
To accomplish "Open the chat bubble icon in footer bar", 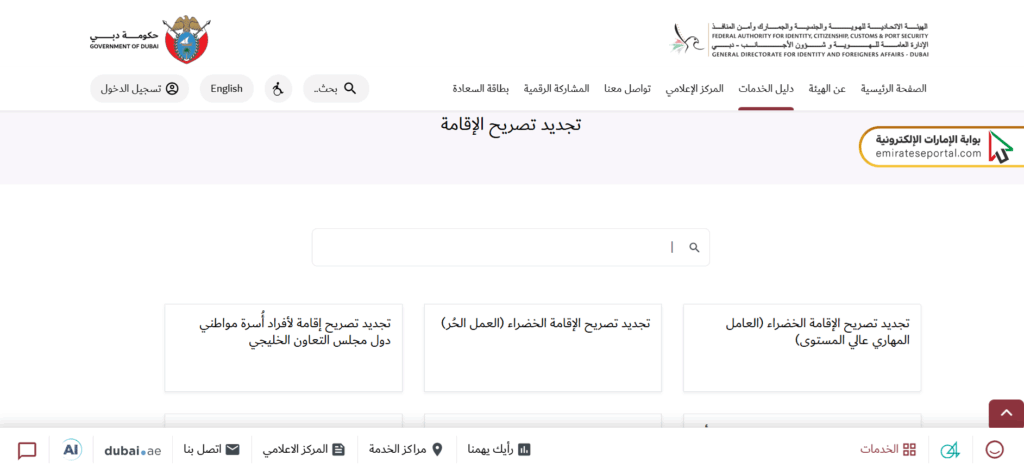I will coord(27,450).
